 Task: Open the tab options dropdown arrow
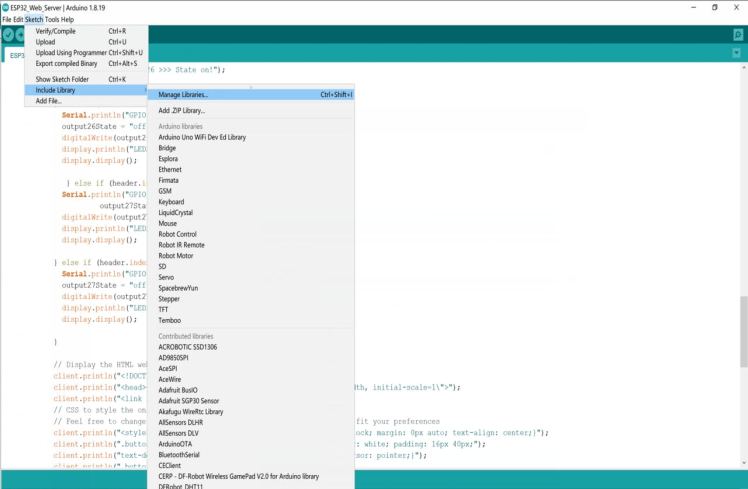(x=738, y=55)
